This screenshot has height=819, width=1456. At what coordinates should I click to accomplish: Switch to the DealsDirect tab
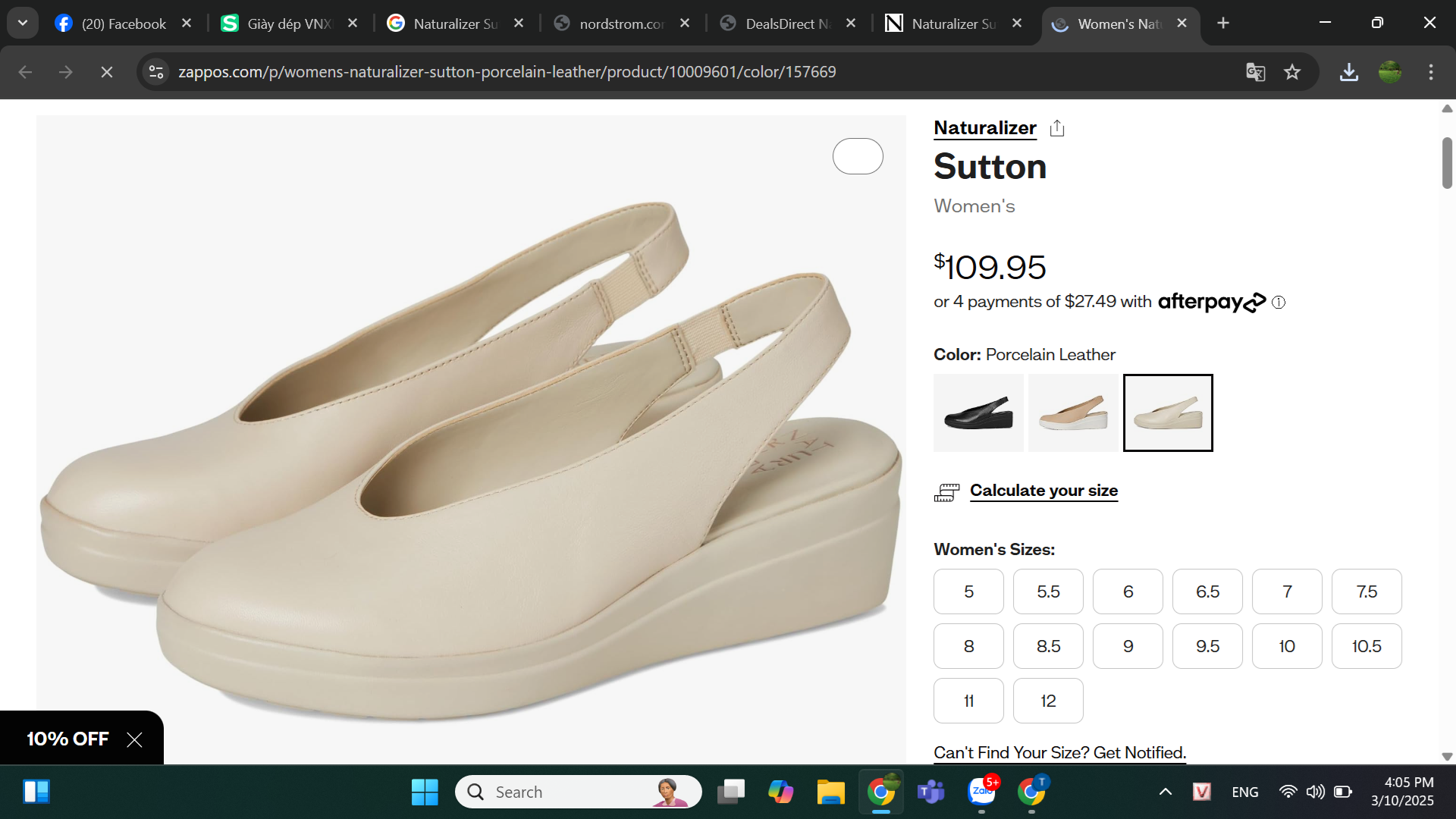[x=787, y=24]
